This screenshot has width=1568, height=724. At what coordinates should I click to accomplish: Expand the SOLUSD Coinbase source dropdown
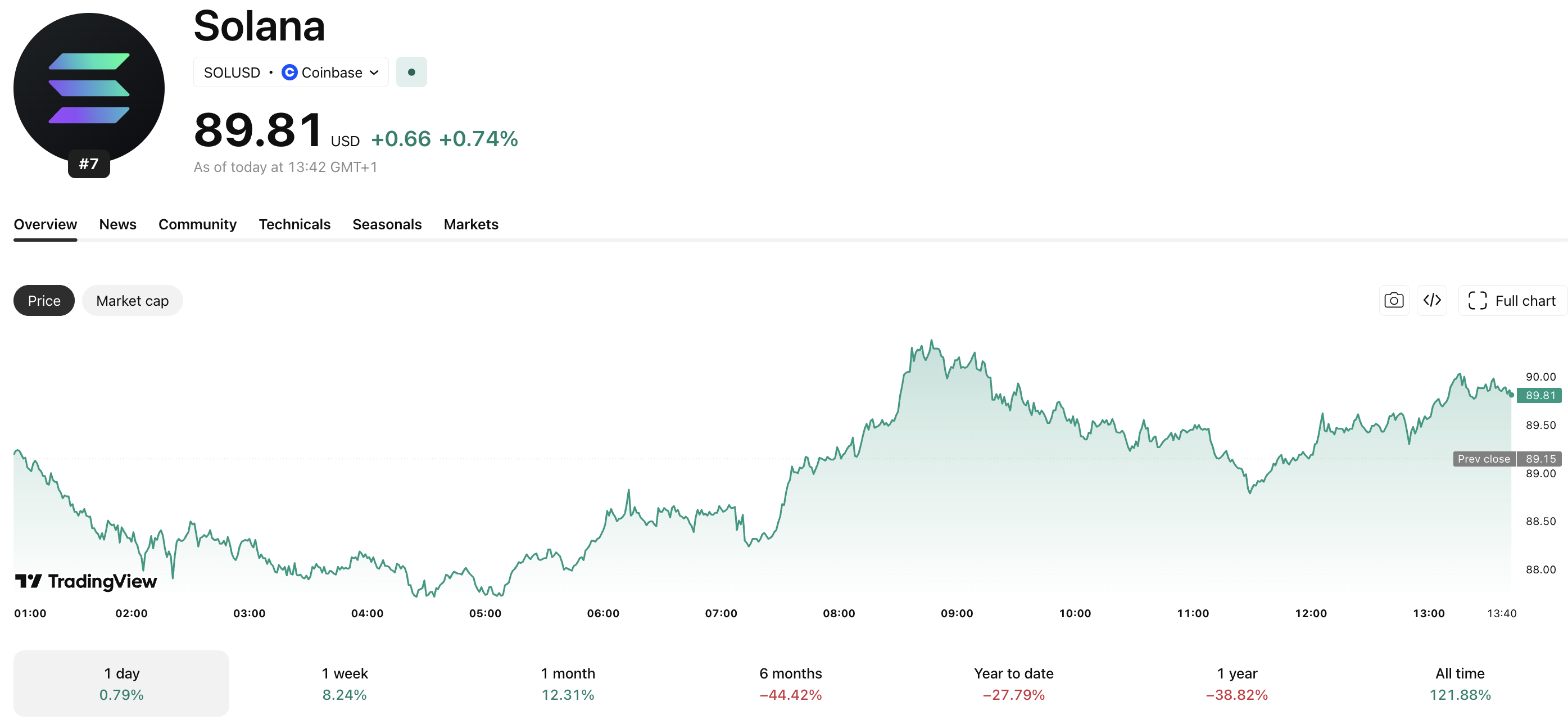(x=291, y=73)
